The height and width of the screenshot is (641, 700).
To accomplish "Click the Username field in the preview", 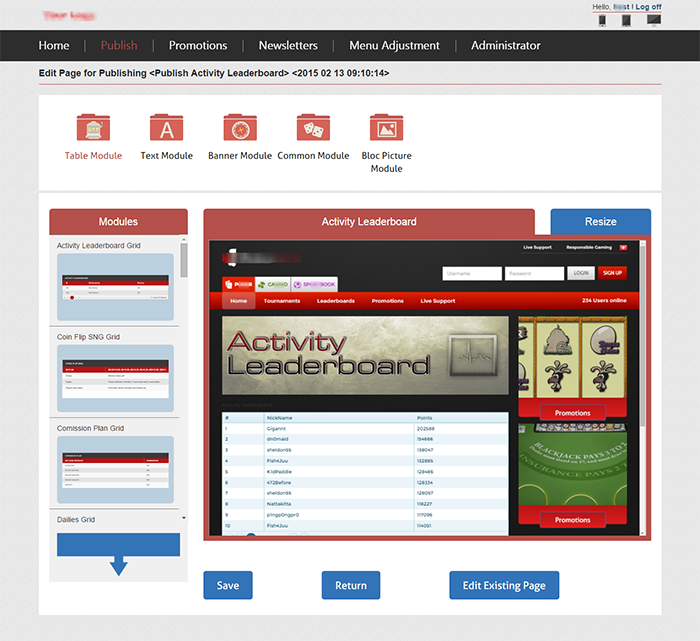I will [472, 273].
